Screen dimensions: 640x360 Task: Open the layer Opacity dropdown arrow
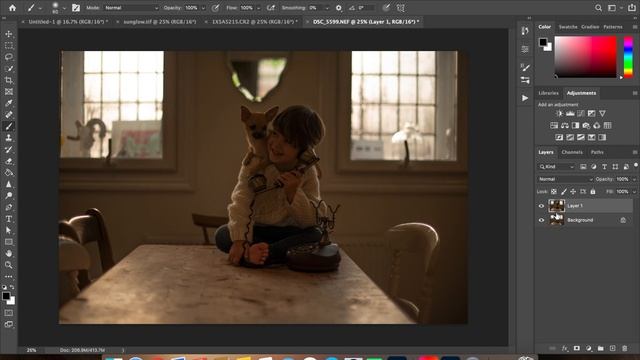point(634,179)
